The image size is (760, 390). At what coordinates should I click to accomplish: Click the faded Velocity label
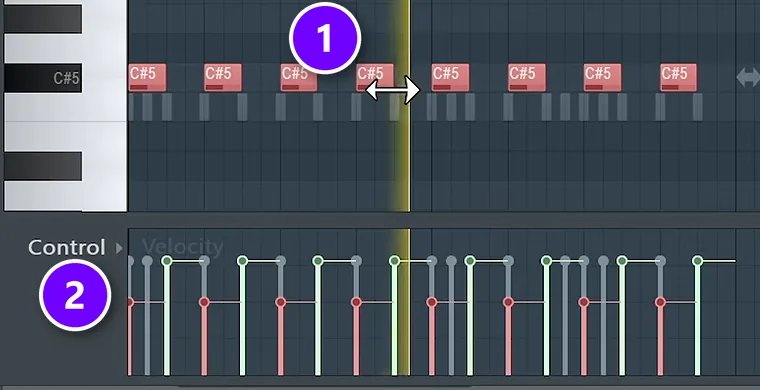pyautogui.click(x=183, y=248)
